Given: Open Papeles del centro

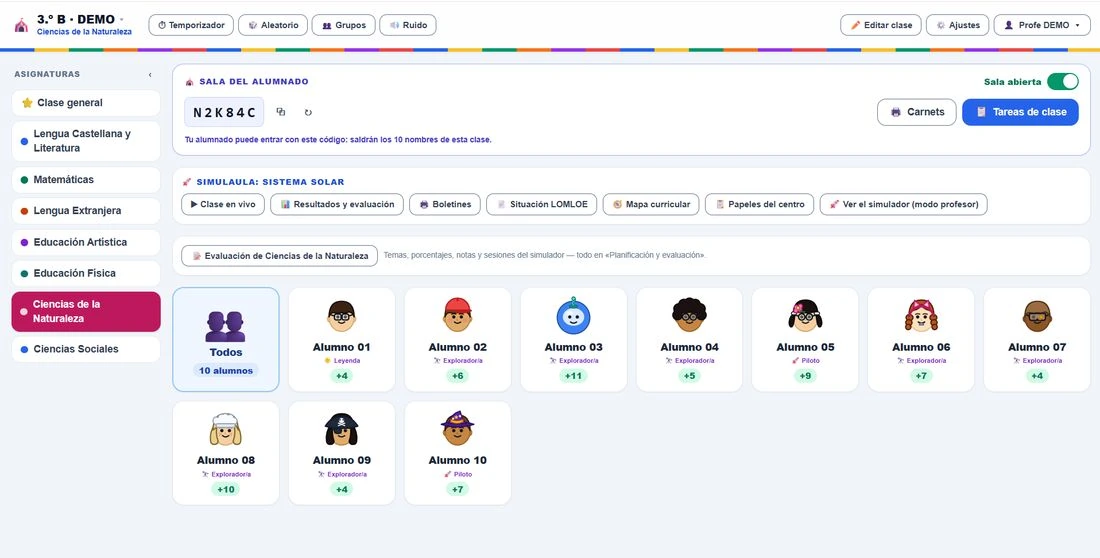Looking at the screenshot, I should click(x=760, y=204).
